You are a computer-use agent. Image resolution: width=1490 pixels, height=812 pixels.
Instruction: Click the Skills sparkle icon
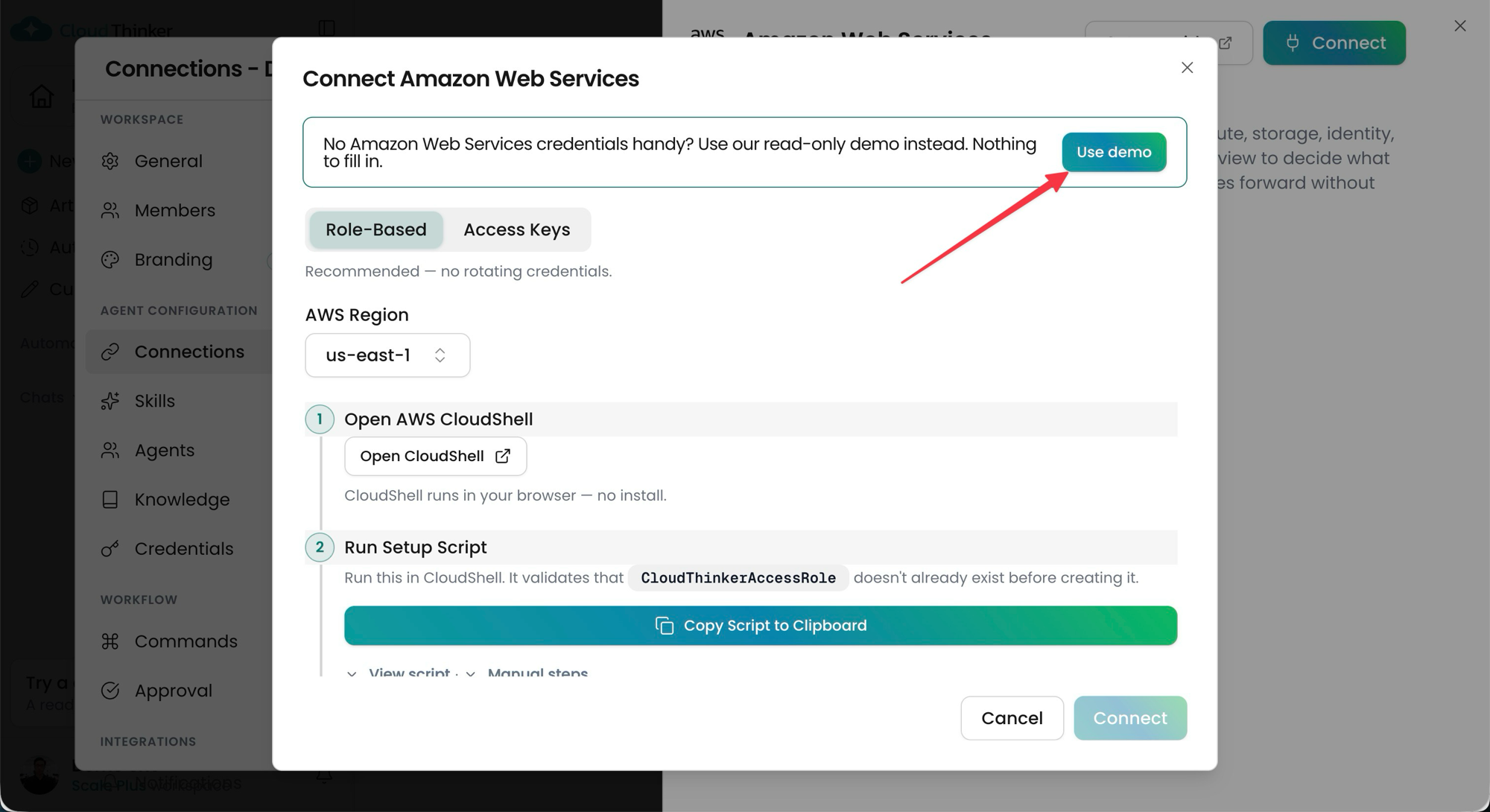click(110, 401)
